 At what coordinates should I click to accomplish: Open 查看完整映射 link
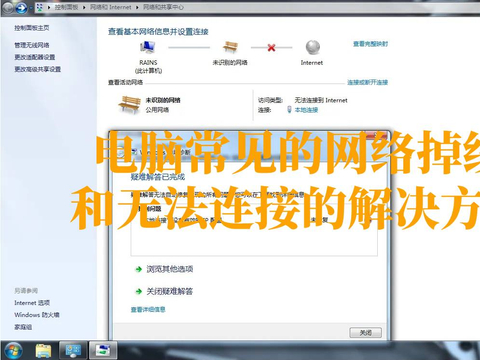point(370,44)
